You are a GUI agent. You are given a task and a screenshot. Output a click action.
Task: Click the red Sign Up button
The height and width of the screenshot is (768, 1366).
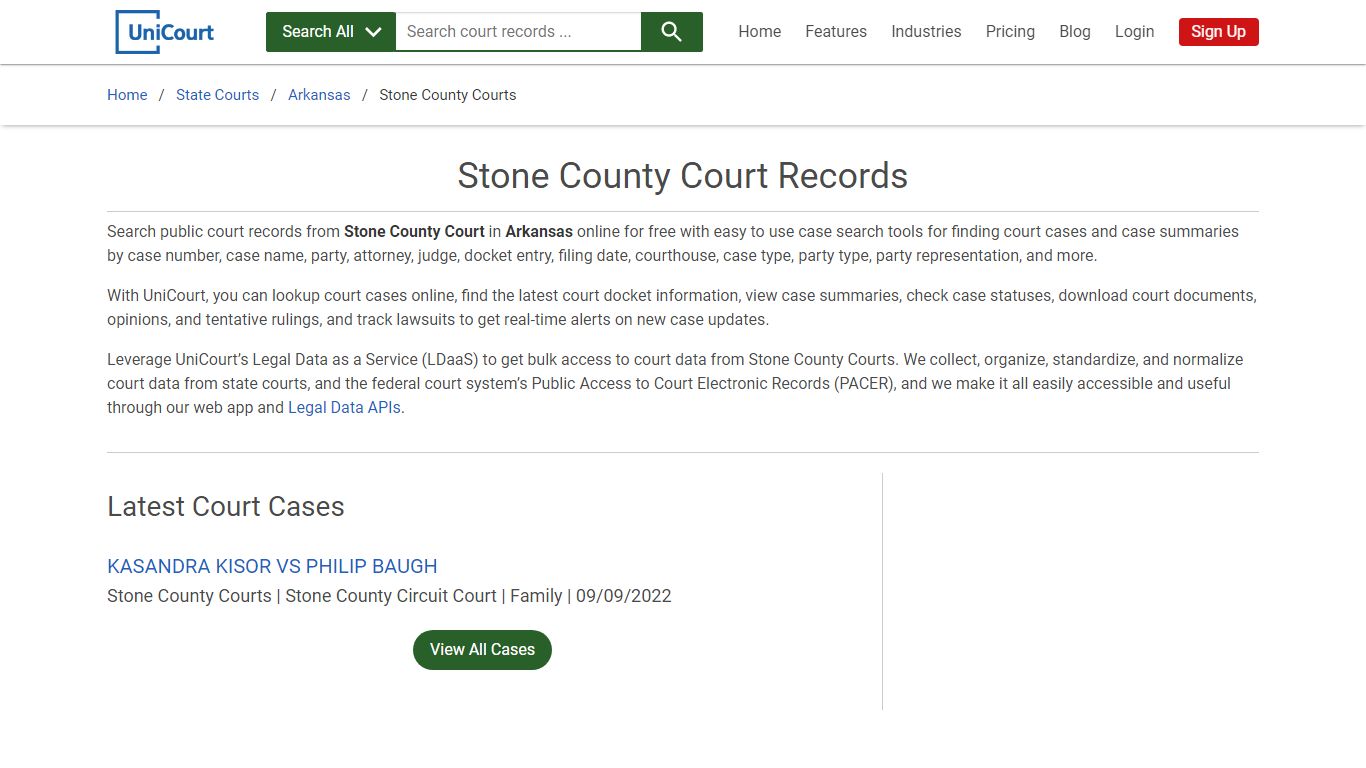pos(1218,32)
